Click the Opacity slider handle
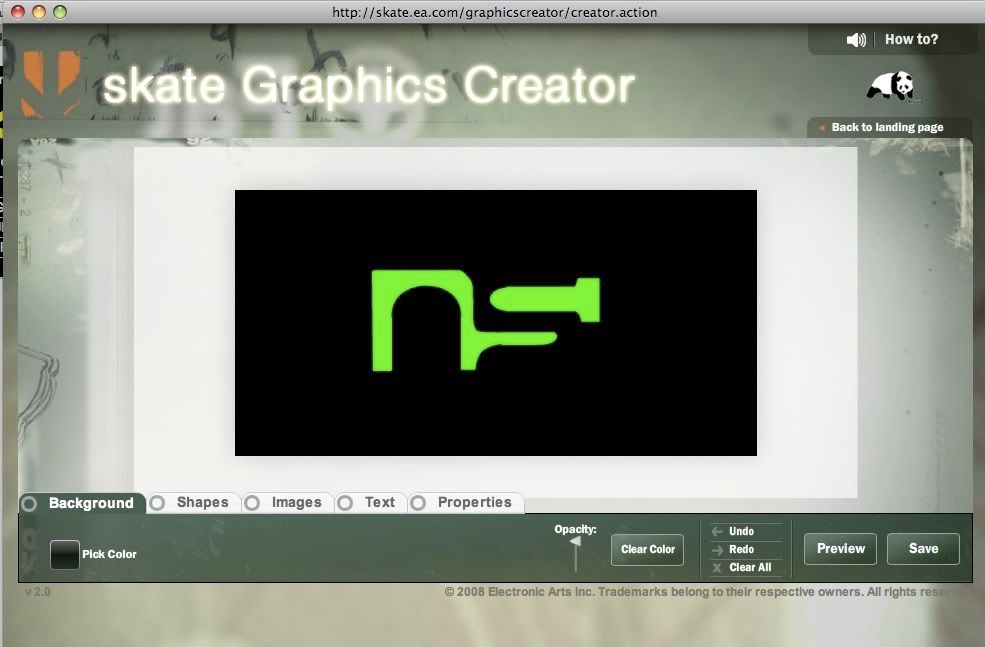Image resolution: width=985 pixels, height=647 pixels. pyautogui.click(x=575, y=542)
